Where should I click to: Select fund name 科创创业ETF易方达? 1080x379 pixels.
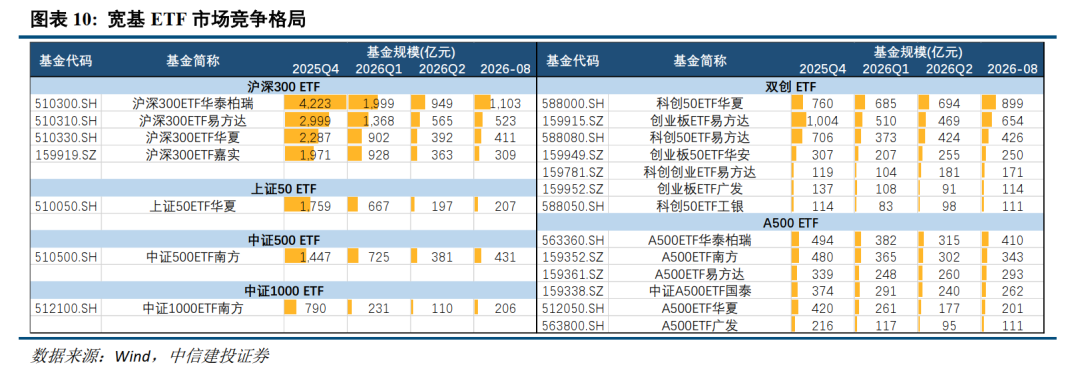pyautogui.click(x=700, y=171)
